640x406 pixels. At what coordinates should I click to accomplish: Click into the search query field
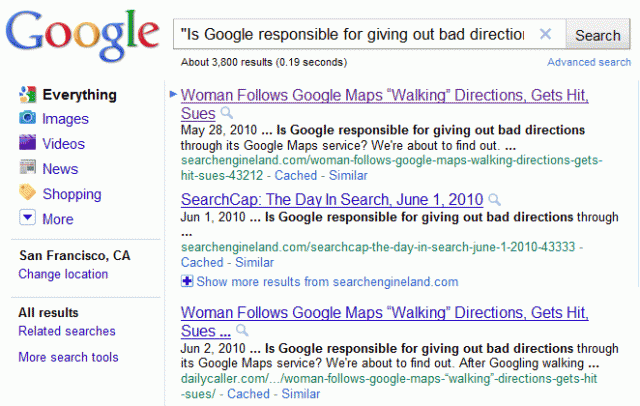(x=352, y=35)
